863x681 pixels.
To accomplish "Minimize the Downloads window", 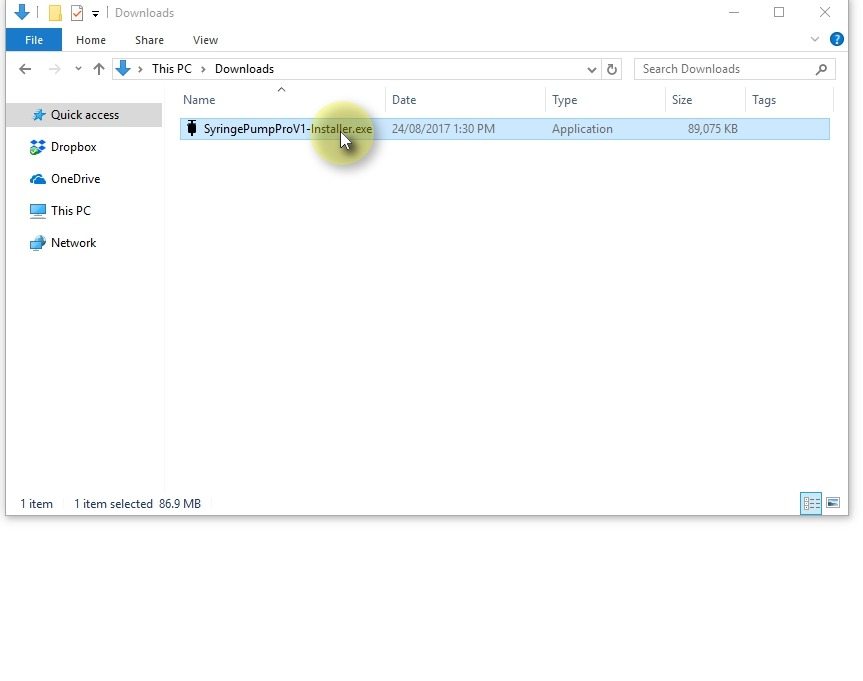I will pyautogui.click(x=734, y=12).
